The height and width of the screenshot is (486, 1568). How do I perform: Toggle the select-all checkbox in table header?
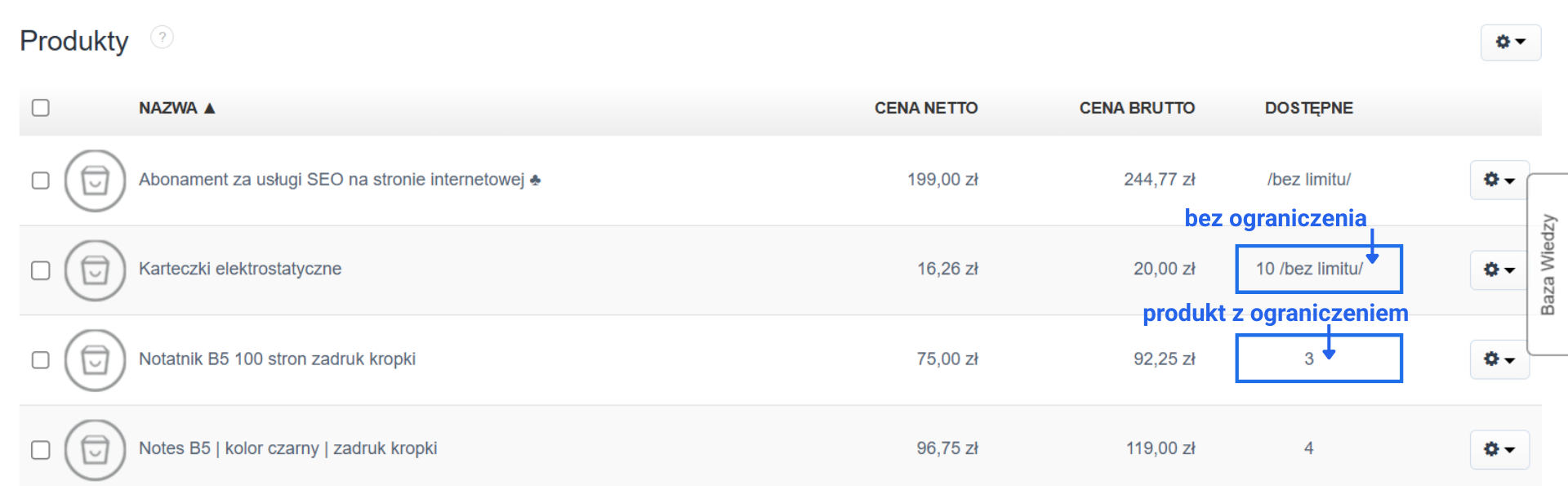pyautogui.click(x=41, y=108)
